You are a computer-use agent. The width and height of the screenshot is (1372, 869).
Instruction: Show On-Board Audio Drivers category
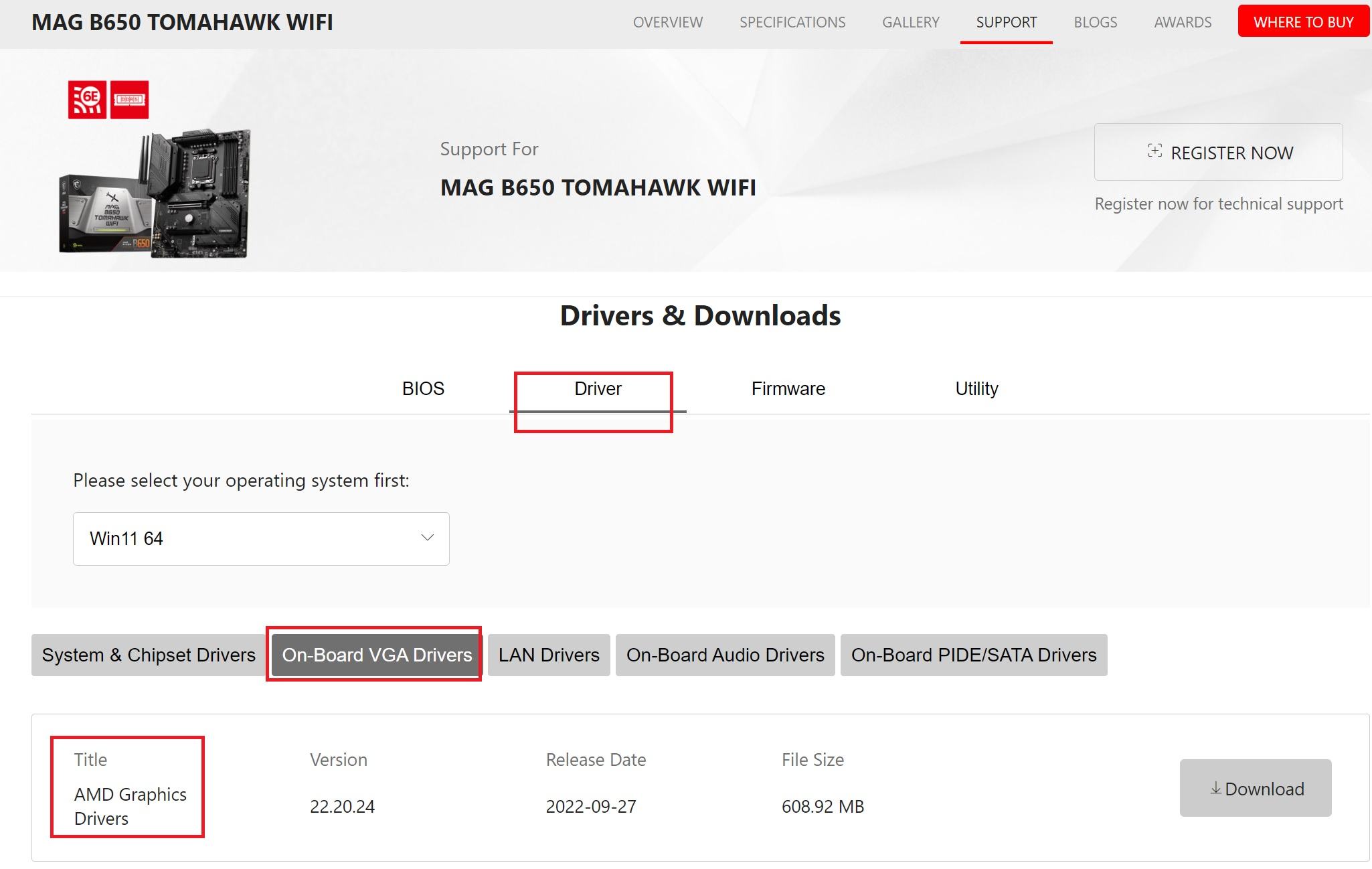click(x=725, y=655)
